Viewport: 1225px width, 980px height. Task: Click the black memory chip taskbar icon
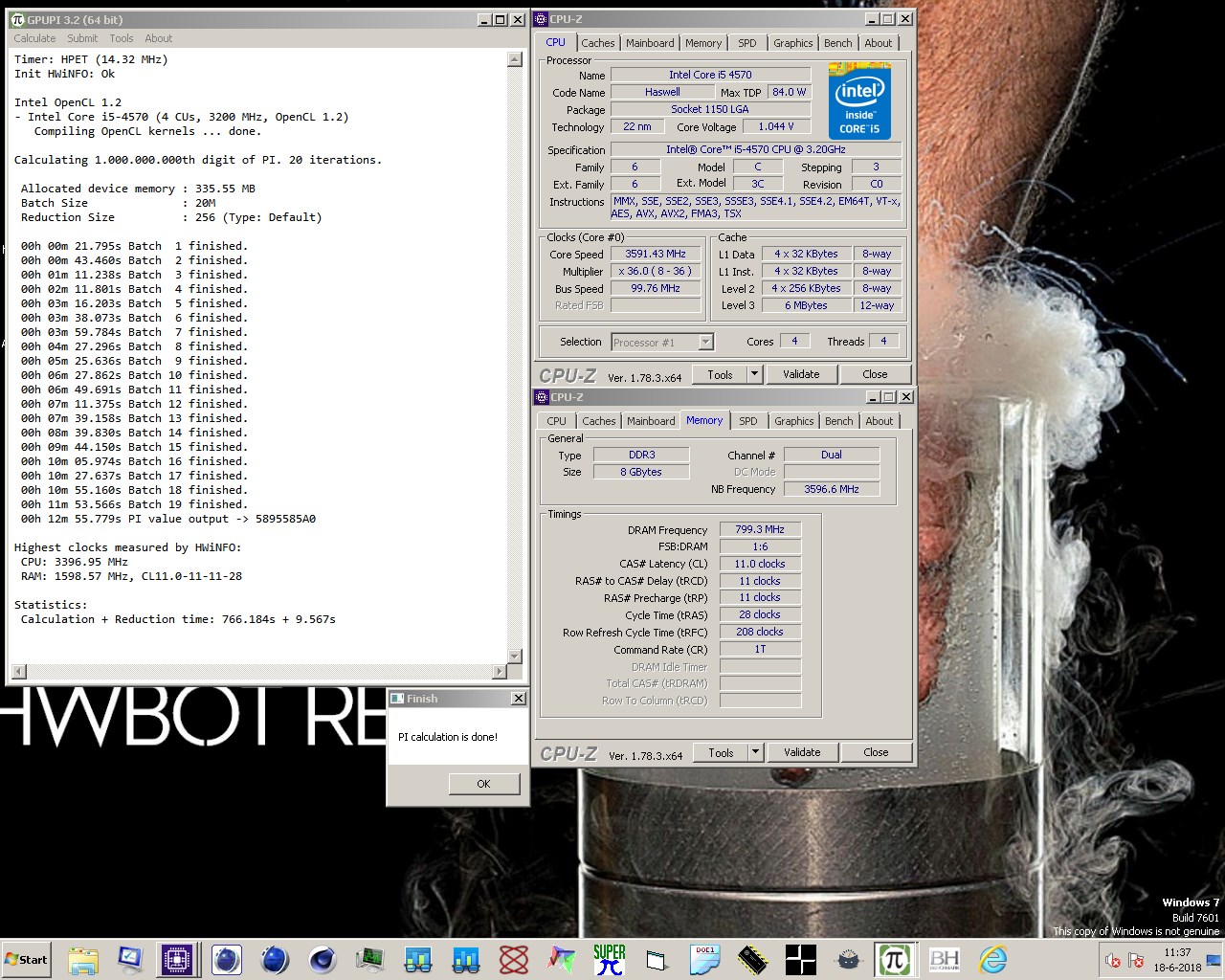[x=753, y=960]
